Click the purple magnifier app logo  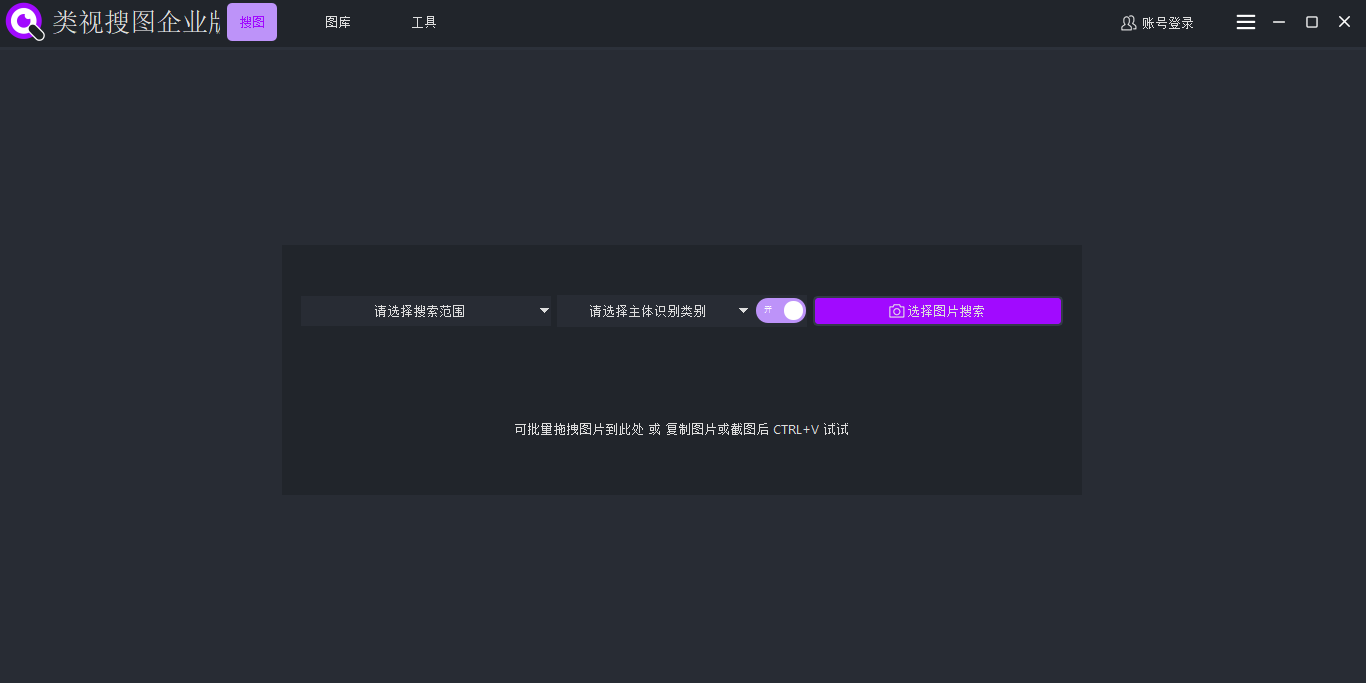25,22
